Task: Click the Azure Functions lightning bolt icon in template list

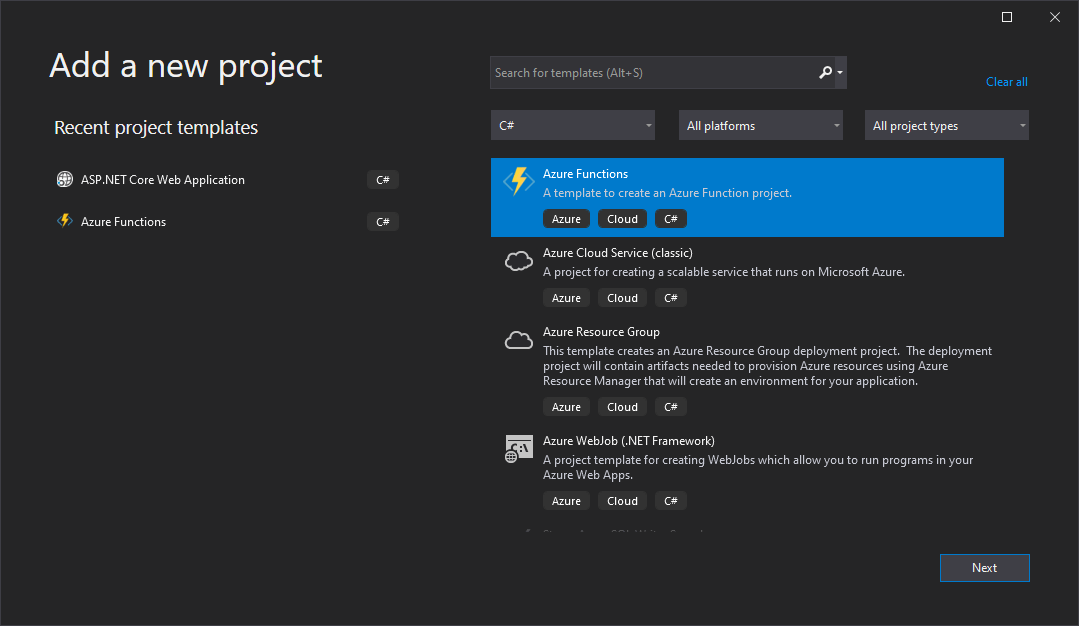Action: [518, 181]
